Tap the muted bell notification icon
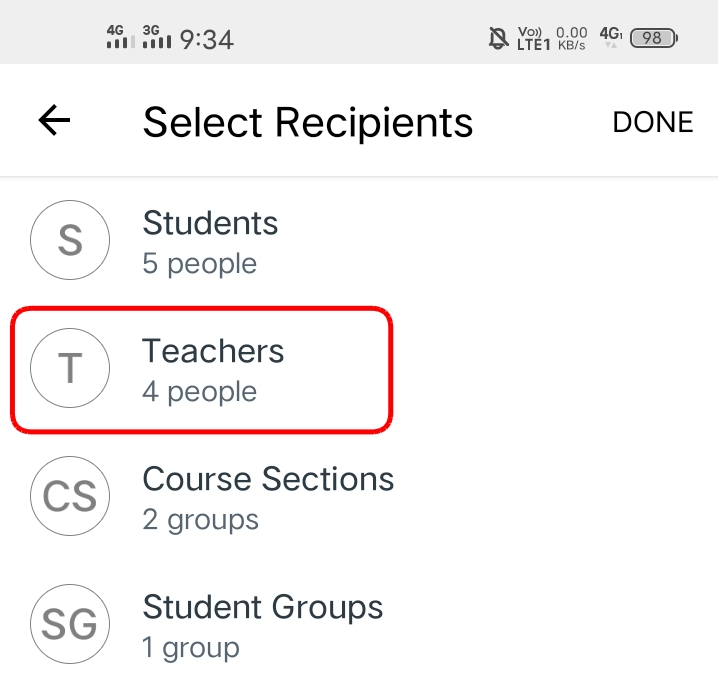 [497, 39]
